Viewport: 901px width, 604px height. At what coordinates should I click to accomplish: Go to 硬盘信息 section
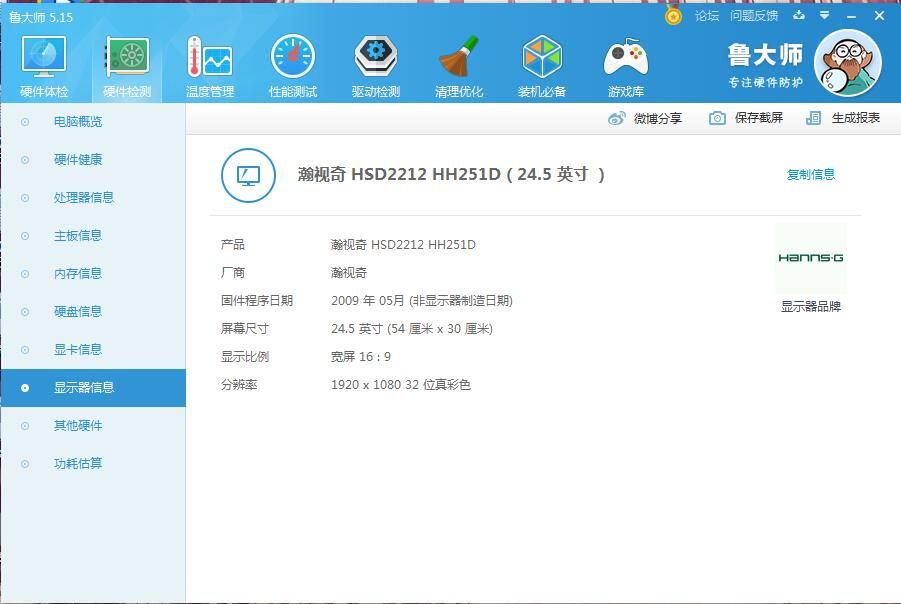[78, 312]
